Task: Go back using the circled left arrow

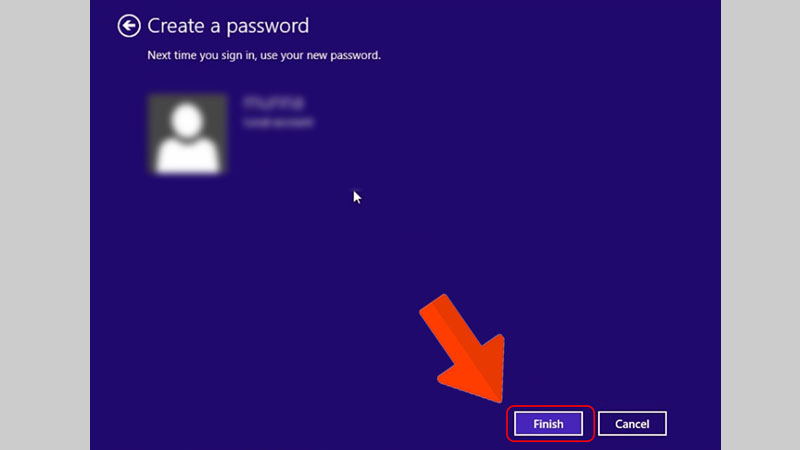Action: pyautogui.click(x=129, y=26)
